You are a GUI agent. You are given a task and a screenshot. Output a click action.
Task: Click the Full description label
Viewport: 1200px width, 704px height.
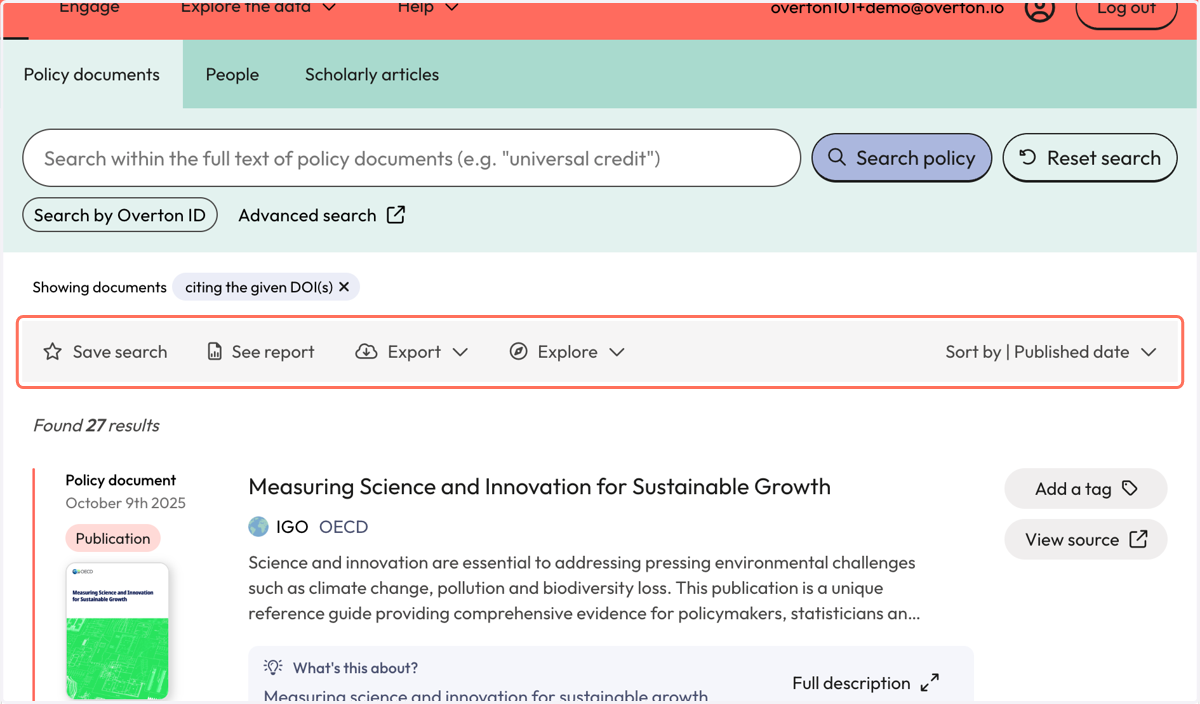click(851, 683)
